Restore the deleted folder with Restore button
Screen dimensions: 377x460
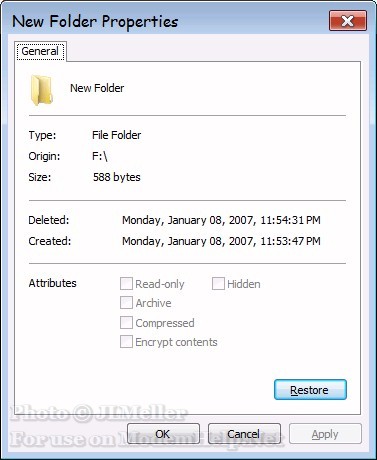[310, 390]
